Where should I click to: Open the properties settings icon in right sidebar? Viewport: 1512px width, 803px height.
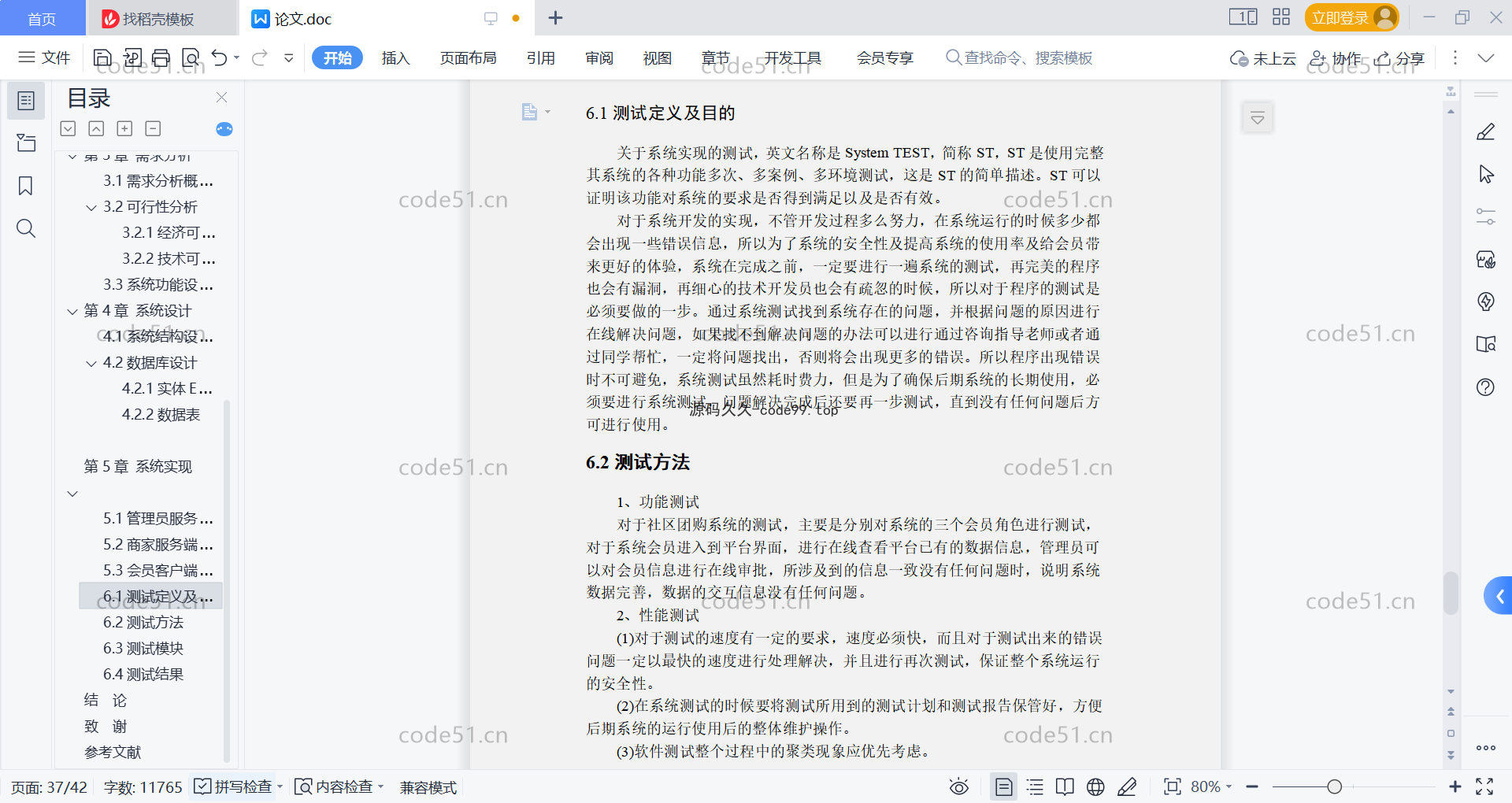[1485, 216]
